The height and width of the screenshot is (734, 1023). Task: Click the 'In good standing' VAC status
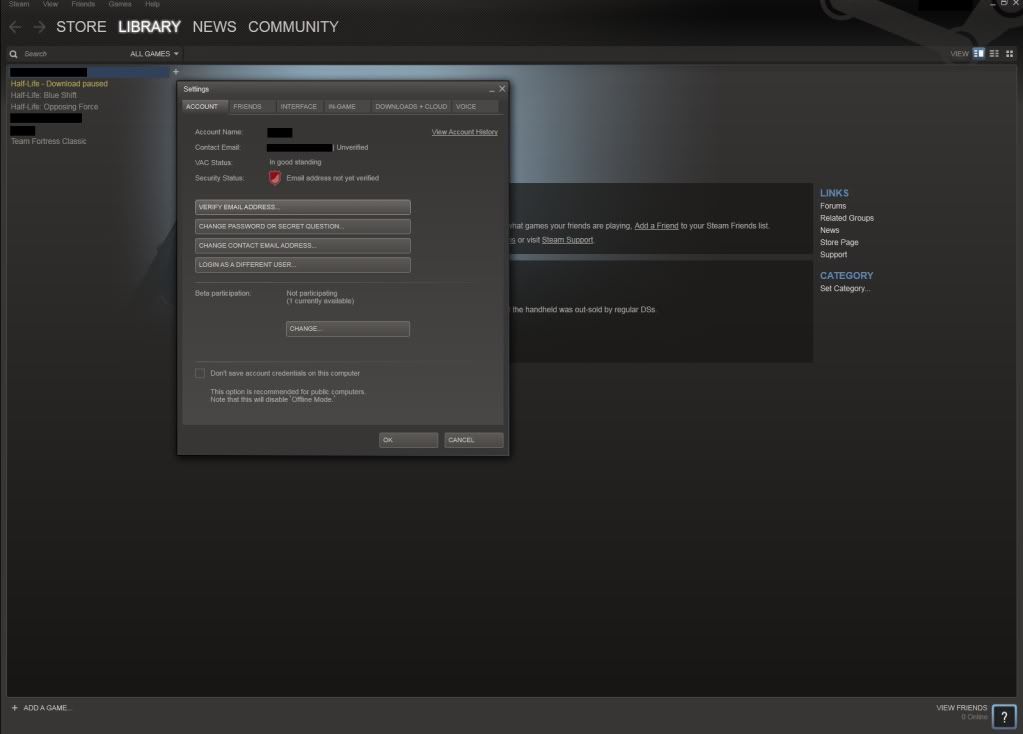[x=296, y=162]
